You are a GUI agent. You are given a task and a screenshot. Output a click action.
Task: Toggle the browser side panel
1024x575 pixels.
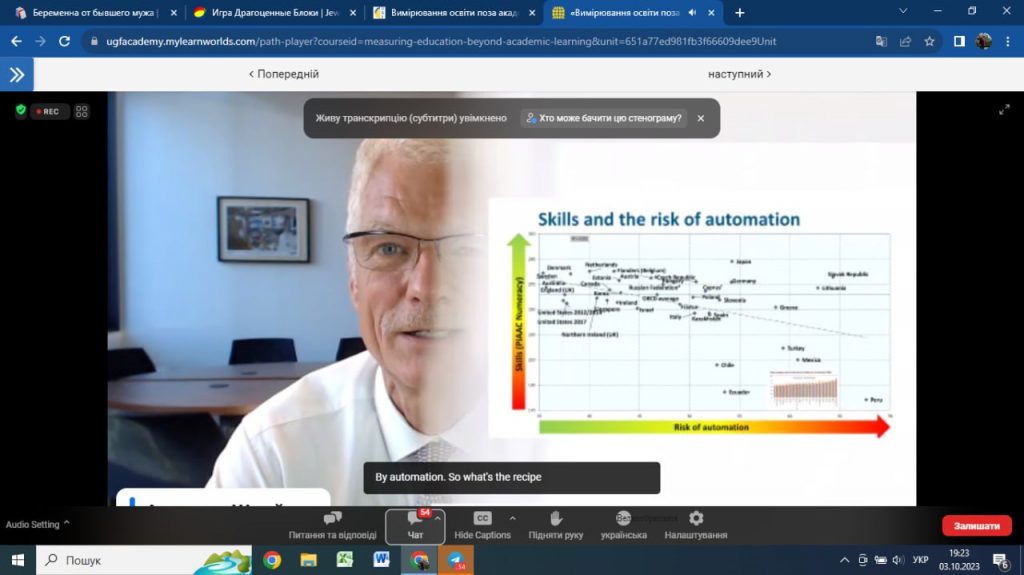pyautogui.click(x=958, y=41)
